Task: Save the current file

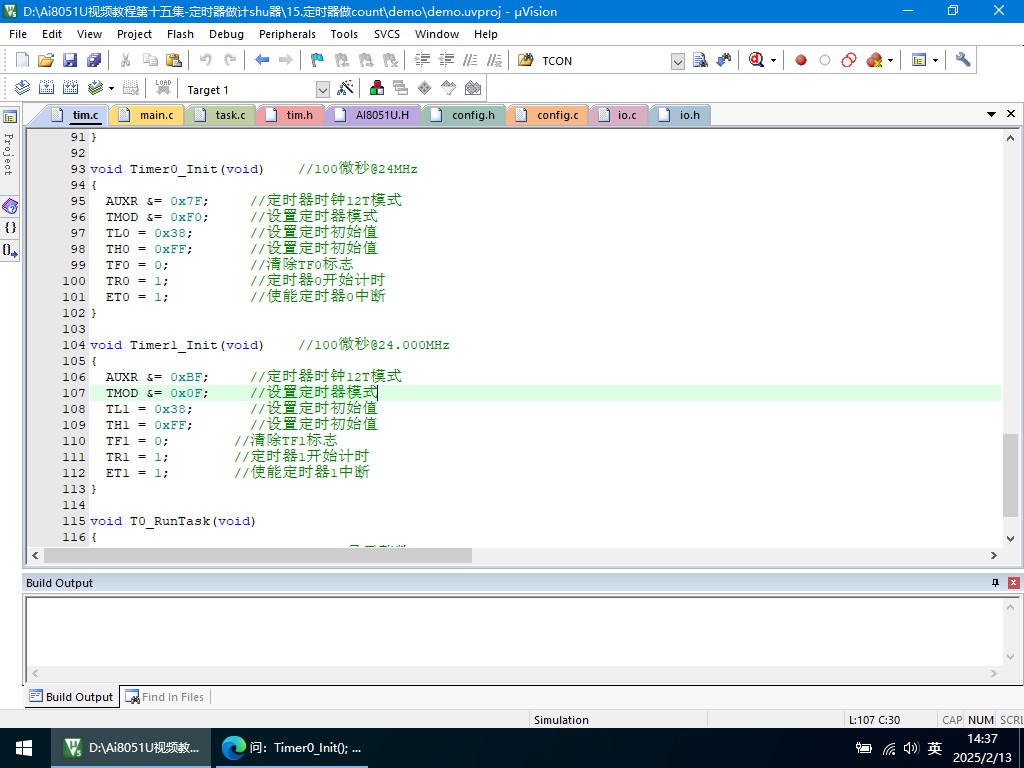Action: click(70, 60)
